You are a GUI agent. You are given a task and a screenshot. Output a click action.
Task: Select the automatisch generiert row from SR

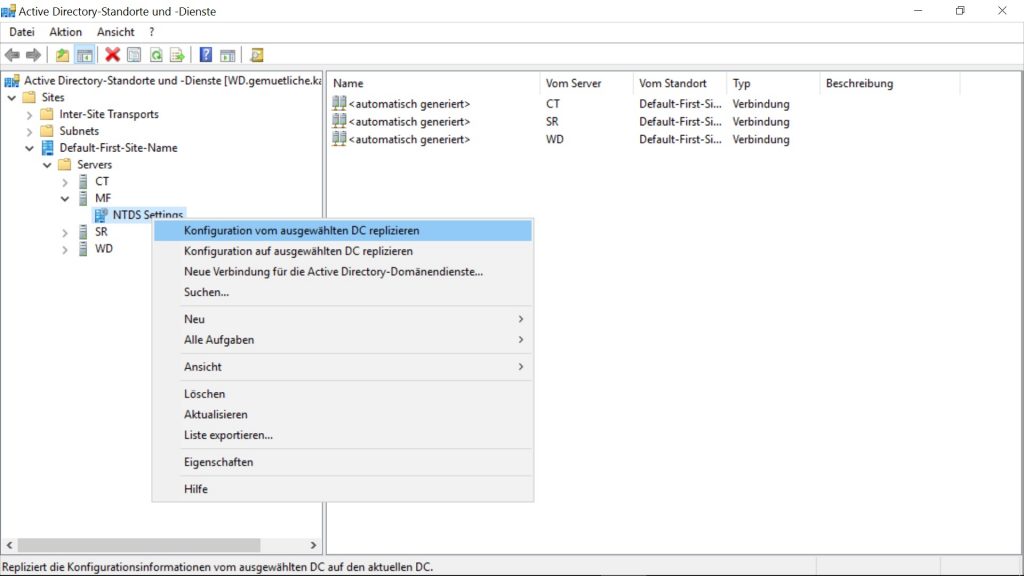(562, 121)
